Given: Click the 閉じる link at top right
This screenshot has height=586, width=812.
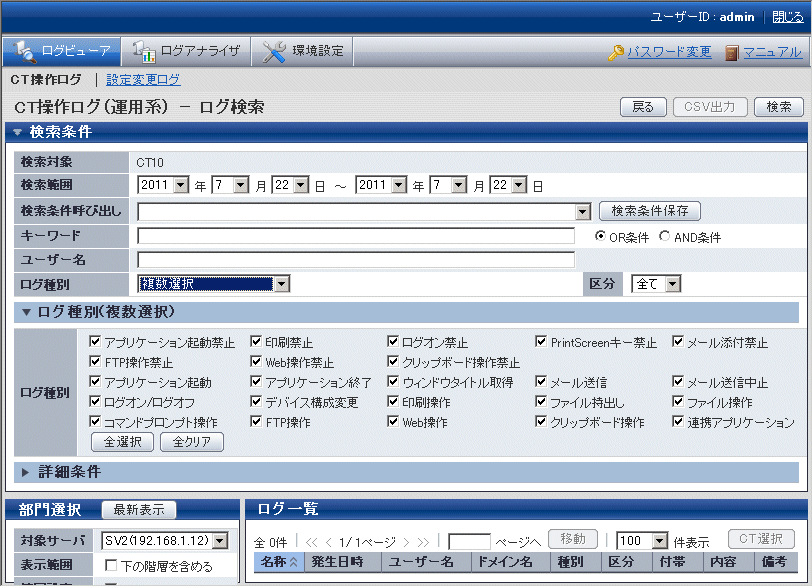Looking at the screenshot, I should [x=788, y=17].
